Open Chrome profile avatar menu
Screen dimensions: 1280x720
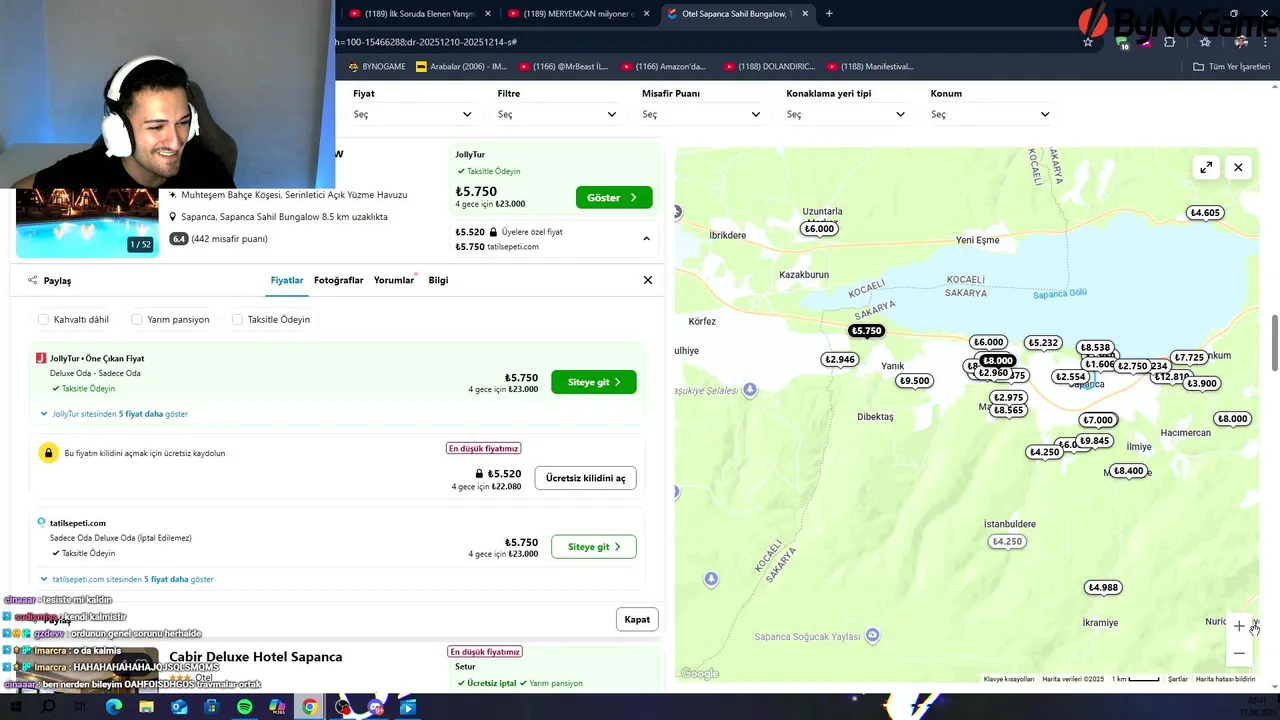point(1241,42)
